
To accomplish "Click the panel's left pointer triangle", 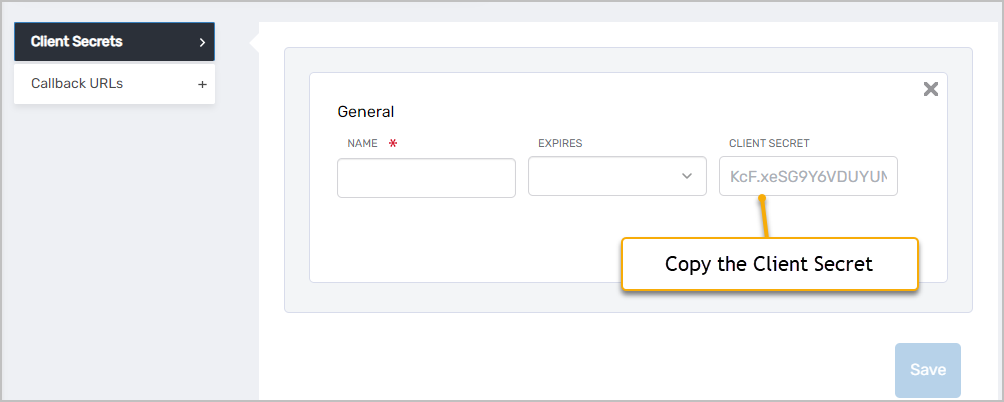I will (x=254, y=42).
